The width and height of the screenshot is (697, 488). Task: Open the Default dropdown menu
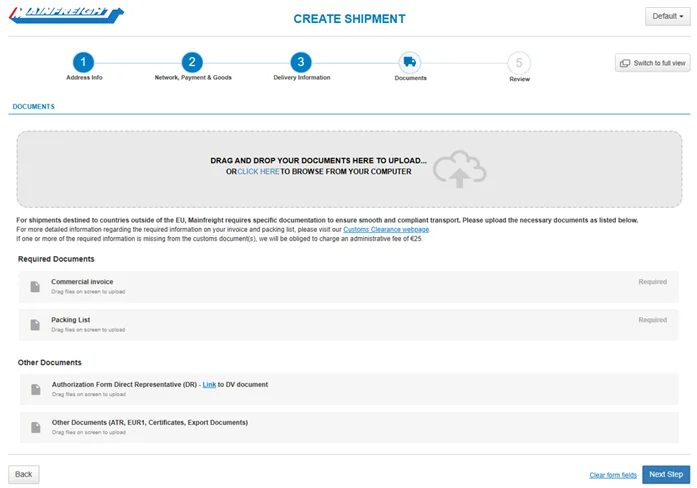667,17
